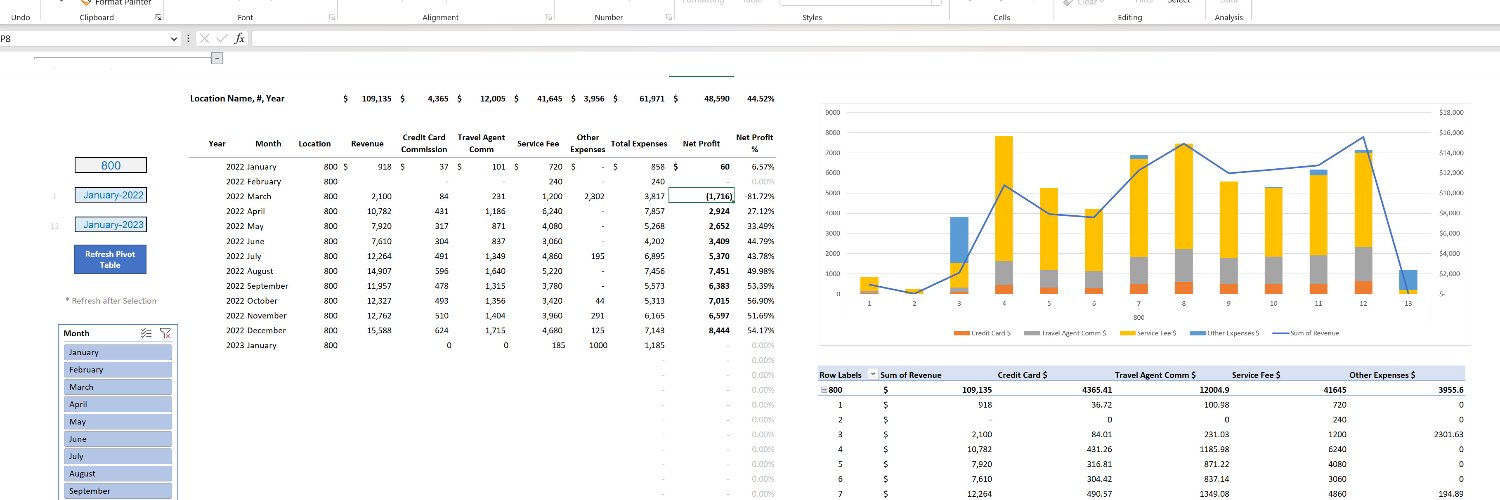Image resolution: width=1500 pixels, height=500 pixels.
Task: Open the Font settings dialog launcher
Action: [x=332, y=18]
